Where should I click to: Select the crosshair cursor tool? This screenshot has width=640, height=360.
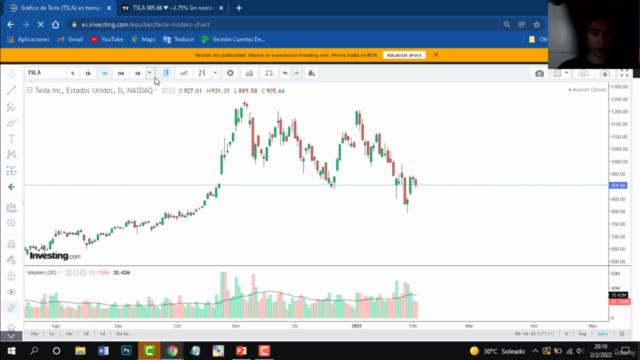tap(11, 74)
